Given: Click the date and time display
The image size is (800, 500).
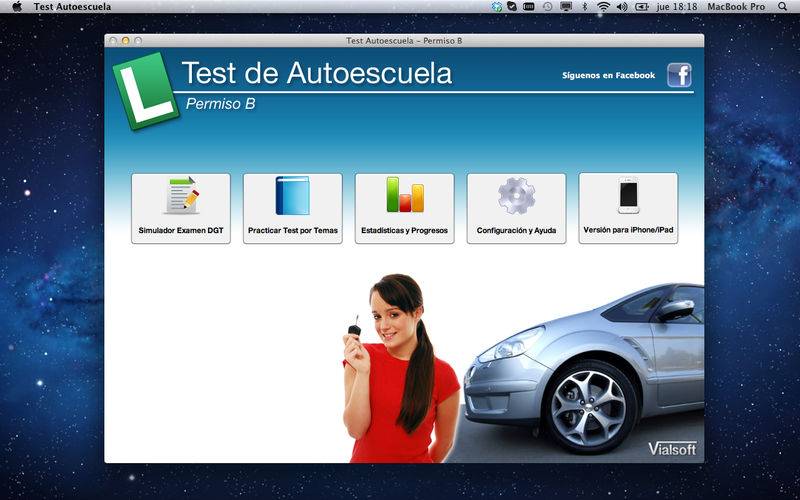Looking at the screenshot, I should [x=677, y=6].
